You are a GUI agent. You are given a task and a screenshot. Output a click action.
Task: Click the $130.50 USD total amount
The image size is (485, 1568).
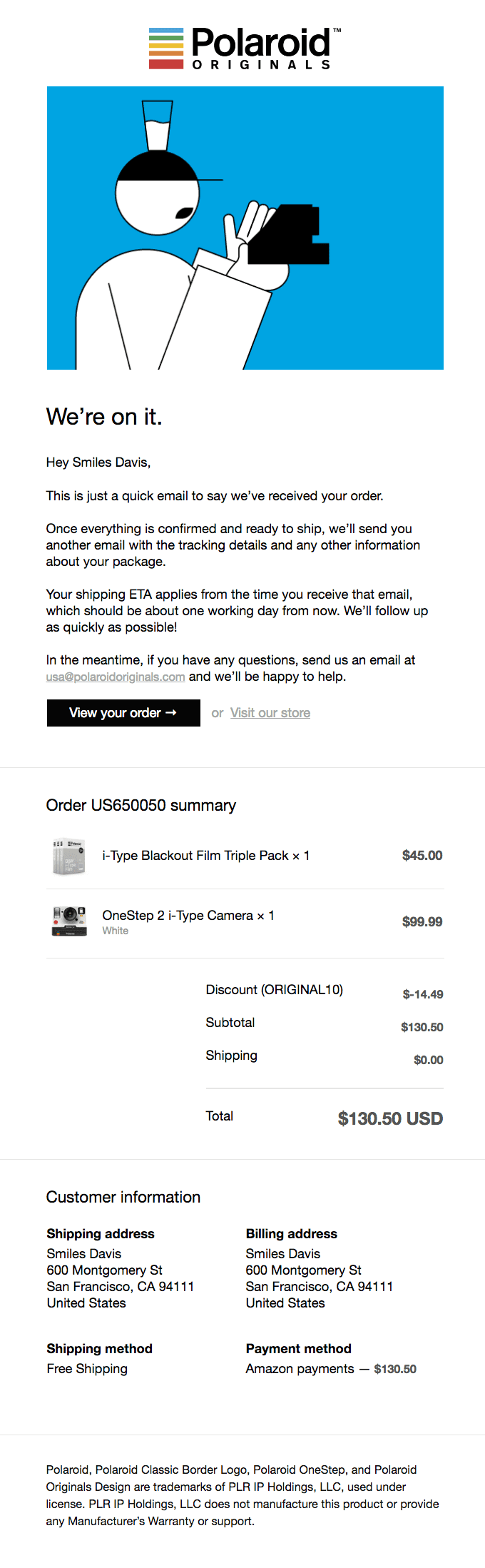[390, 1118]
